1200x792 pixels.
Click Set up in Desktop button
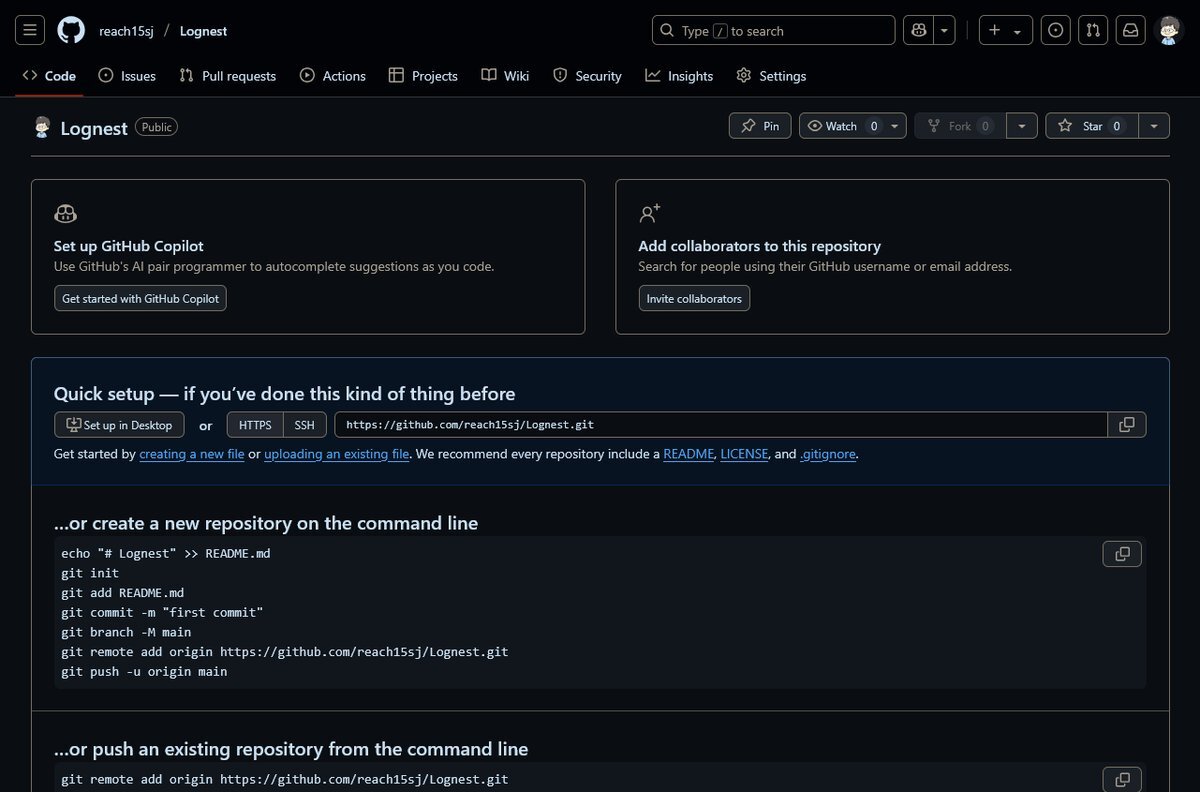pos(119,425)
